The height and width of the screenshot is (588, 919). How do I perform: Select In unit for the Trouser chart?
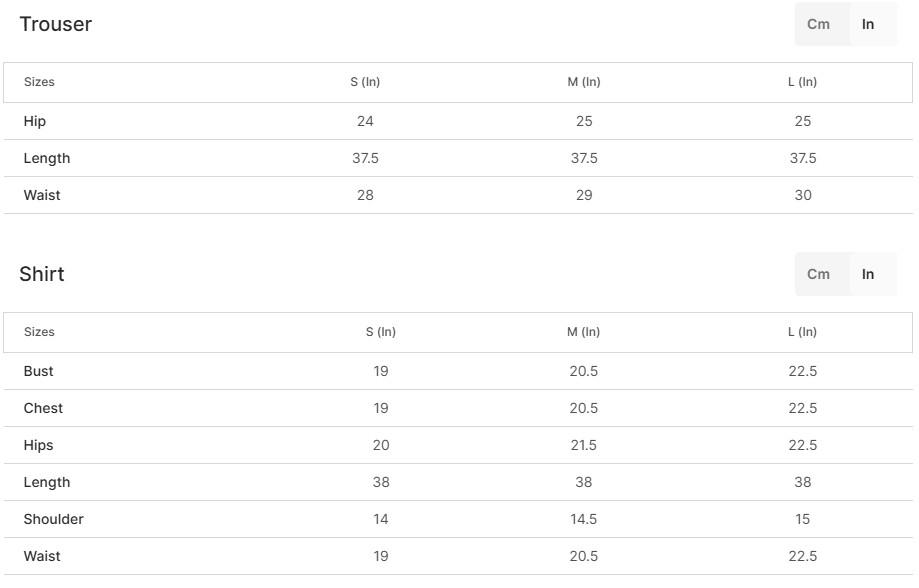[868, 24]
